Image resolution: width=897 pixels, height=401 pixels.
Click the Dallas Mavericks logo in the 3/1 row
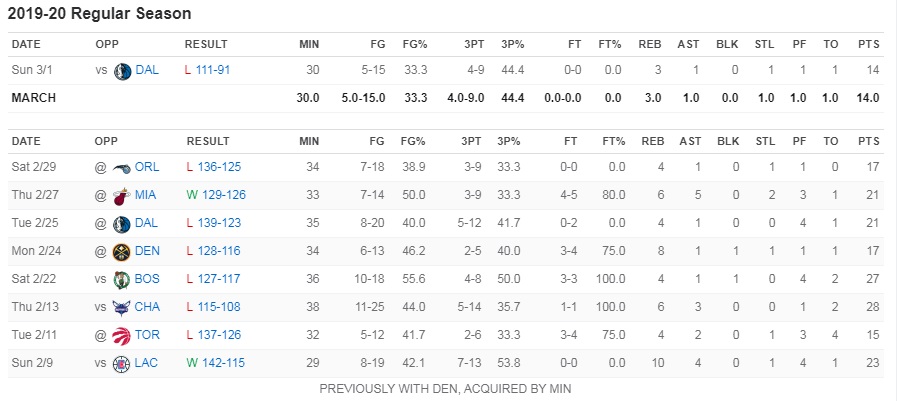coord(122,71)
